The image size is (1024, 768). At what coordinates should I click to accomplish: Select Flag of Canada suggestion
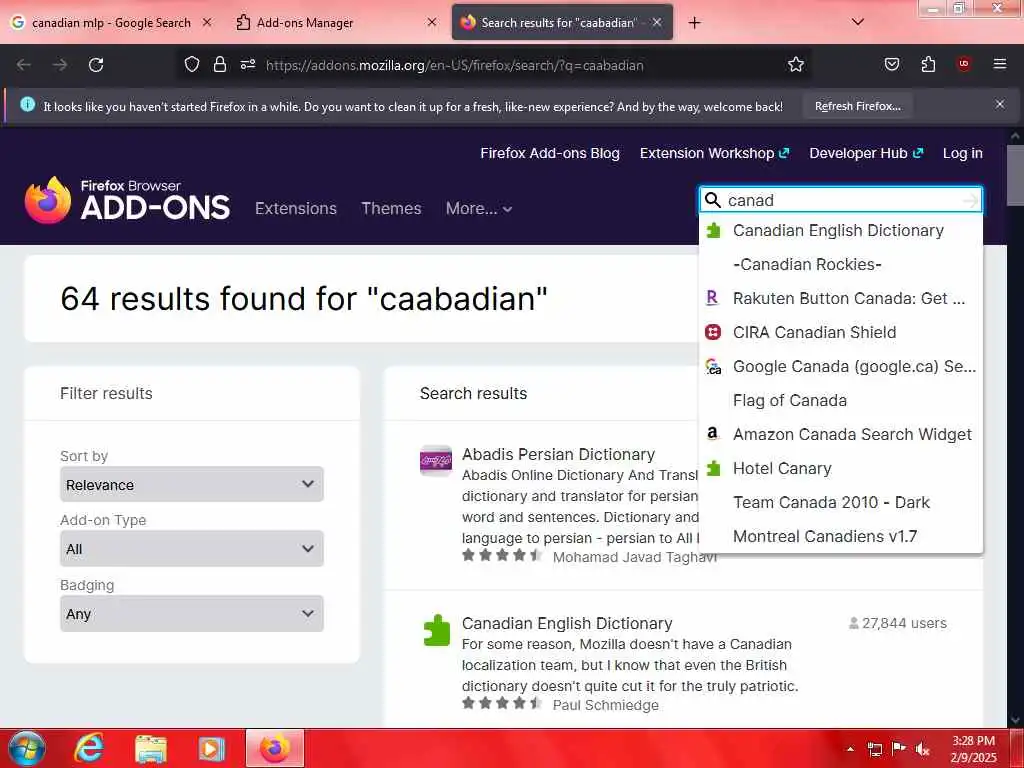(x=841, y=400)
